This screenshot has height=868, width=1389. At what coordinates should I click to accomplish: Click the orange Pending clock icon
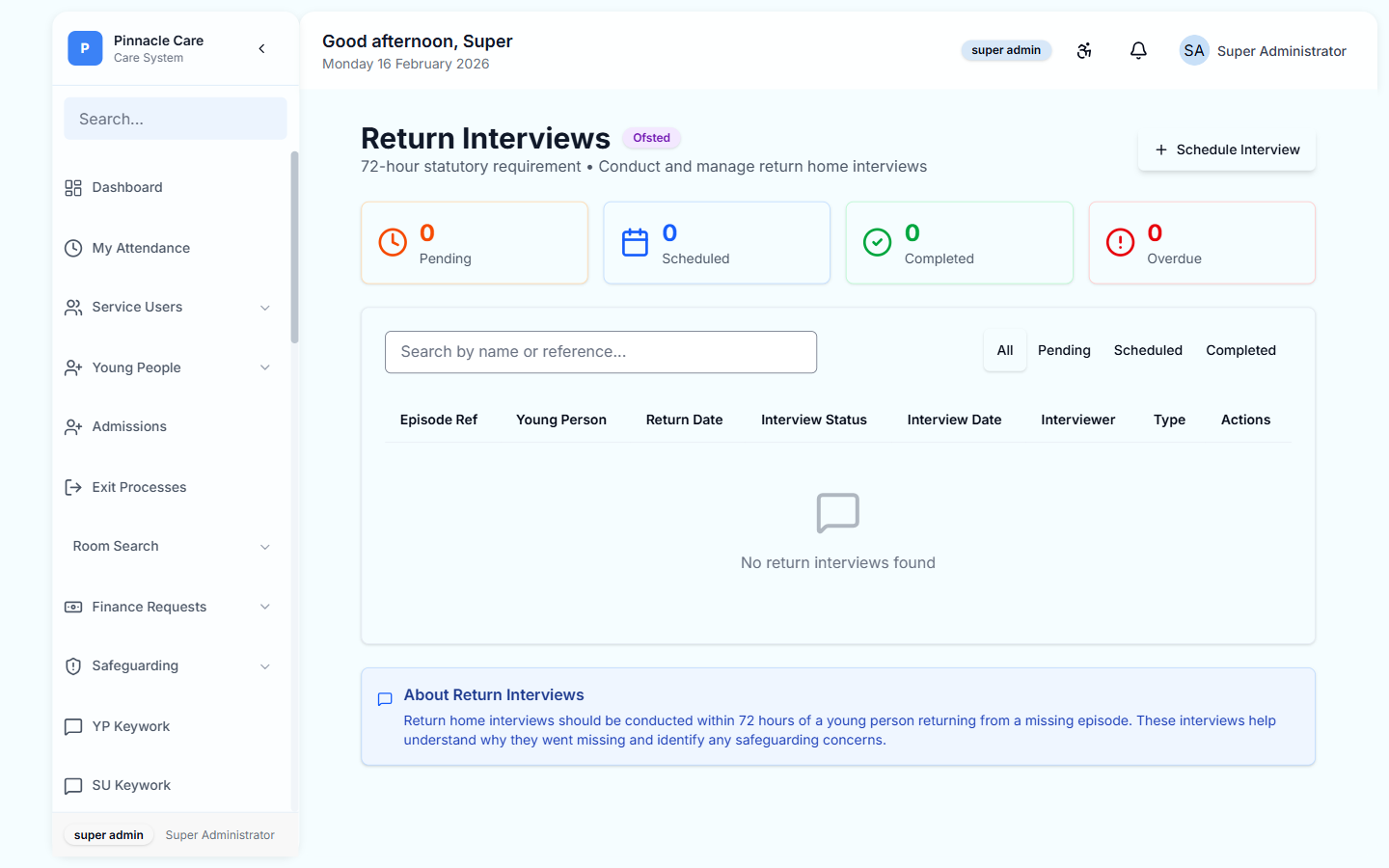392,242
